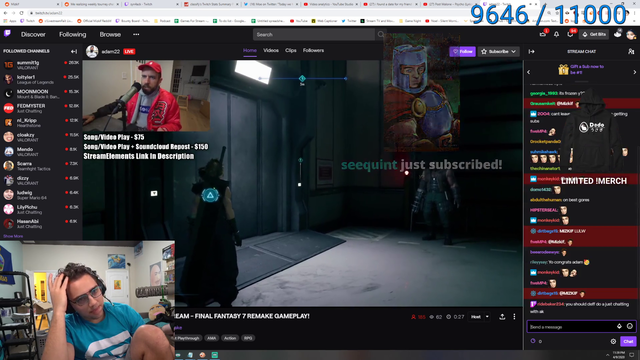Switch to the Videos tab

coord(271,51)
